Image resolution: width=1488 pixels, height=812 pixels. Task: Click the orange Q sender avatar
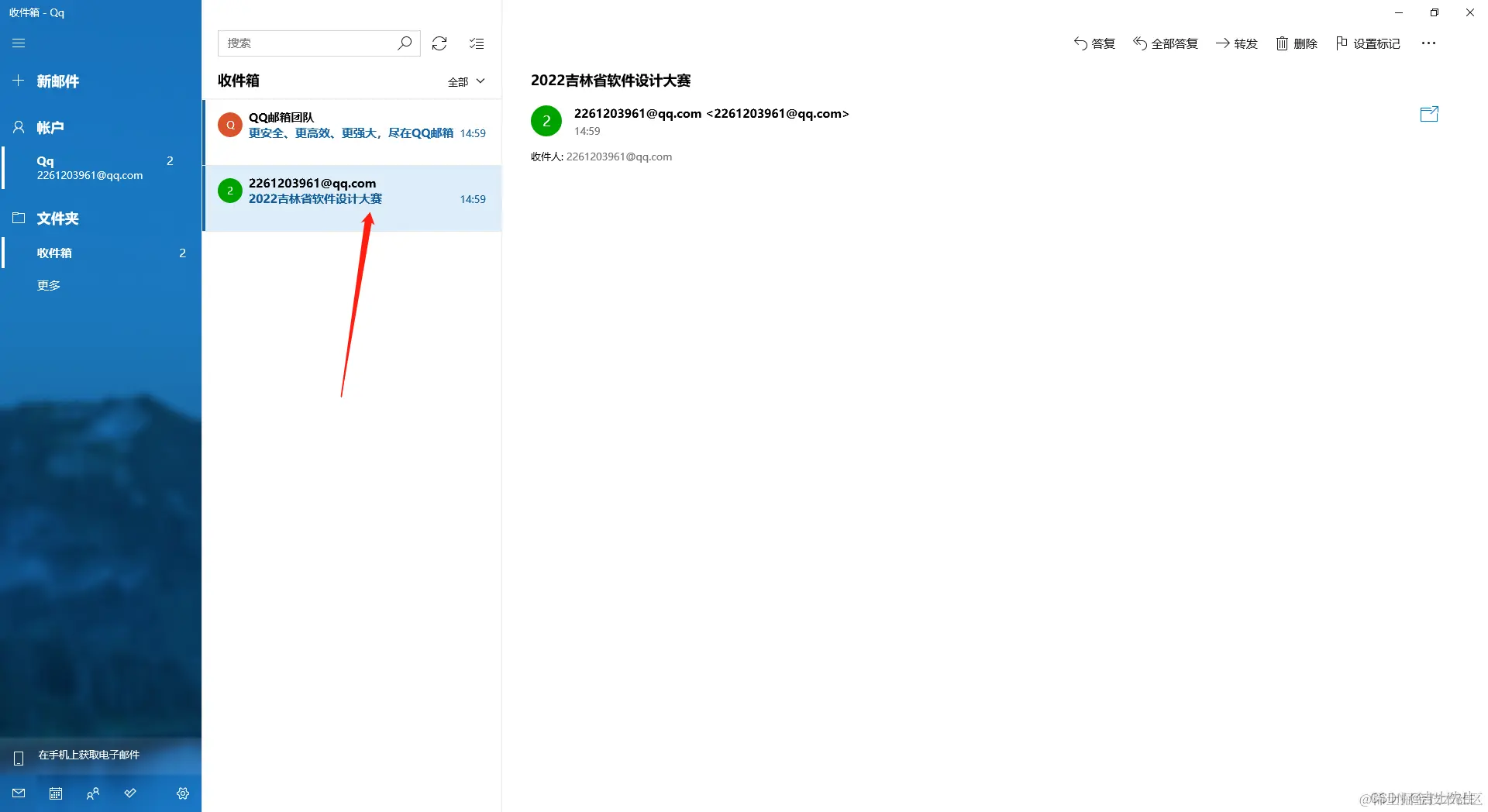tap(230, 125)
